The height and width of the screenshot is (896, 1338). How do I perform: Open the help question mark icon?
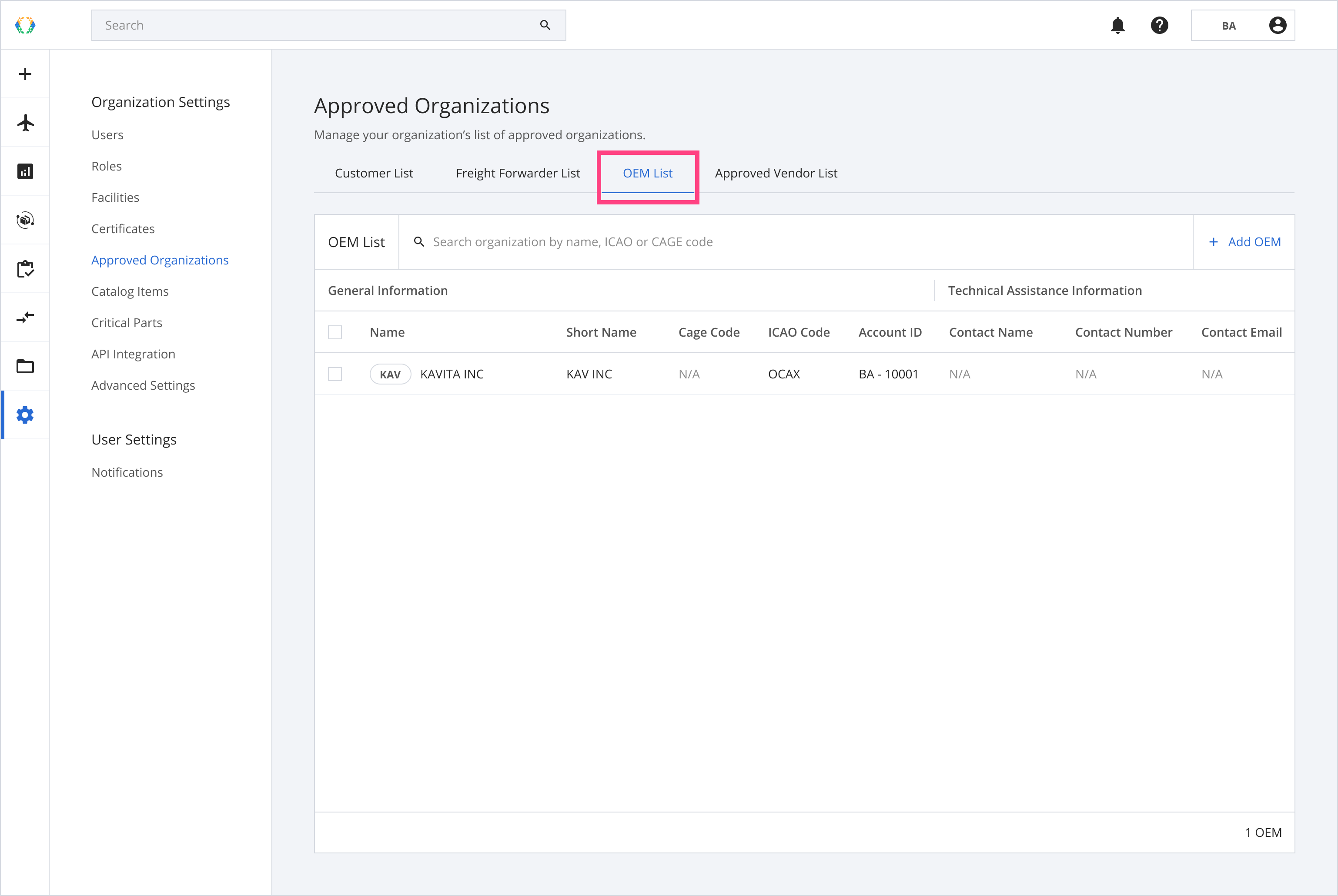(1160, 25)
